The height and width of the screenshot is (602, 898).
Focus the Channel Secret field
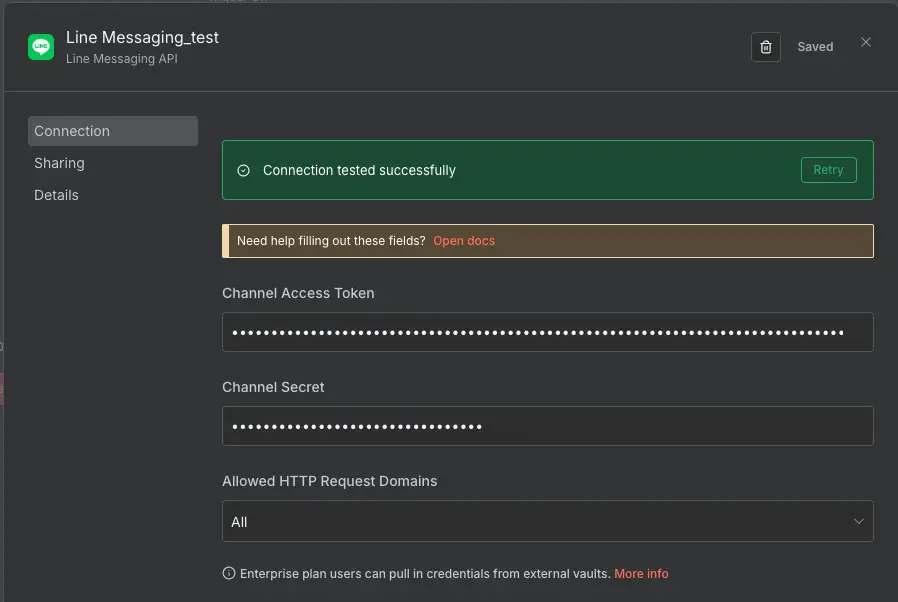548,426
